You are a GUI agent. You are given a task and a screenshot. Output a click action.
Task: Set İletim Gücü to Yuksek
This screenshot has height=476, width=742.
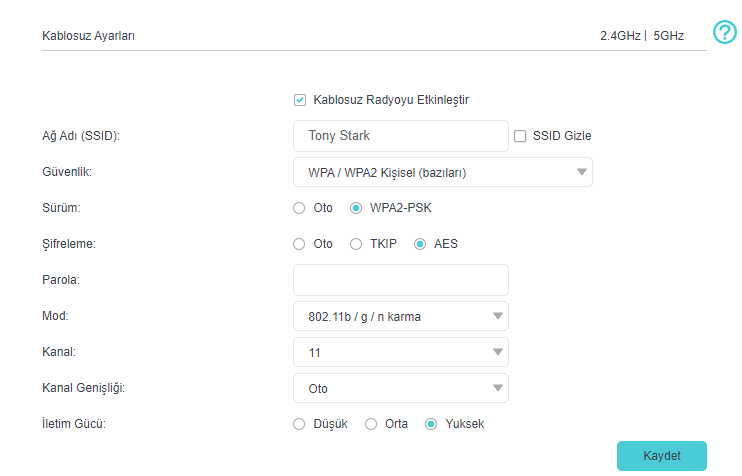(431, 424)
